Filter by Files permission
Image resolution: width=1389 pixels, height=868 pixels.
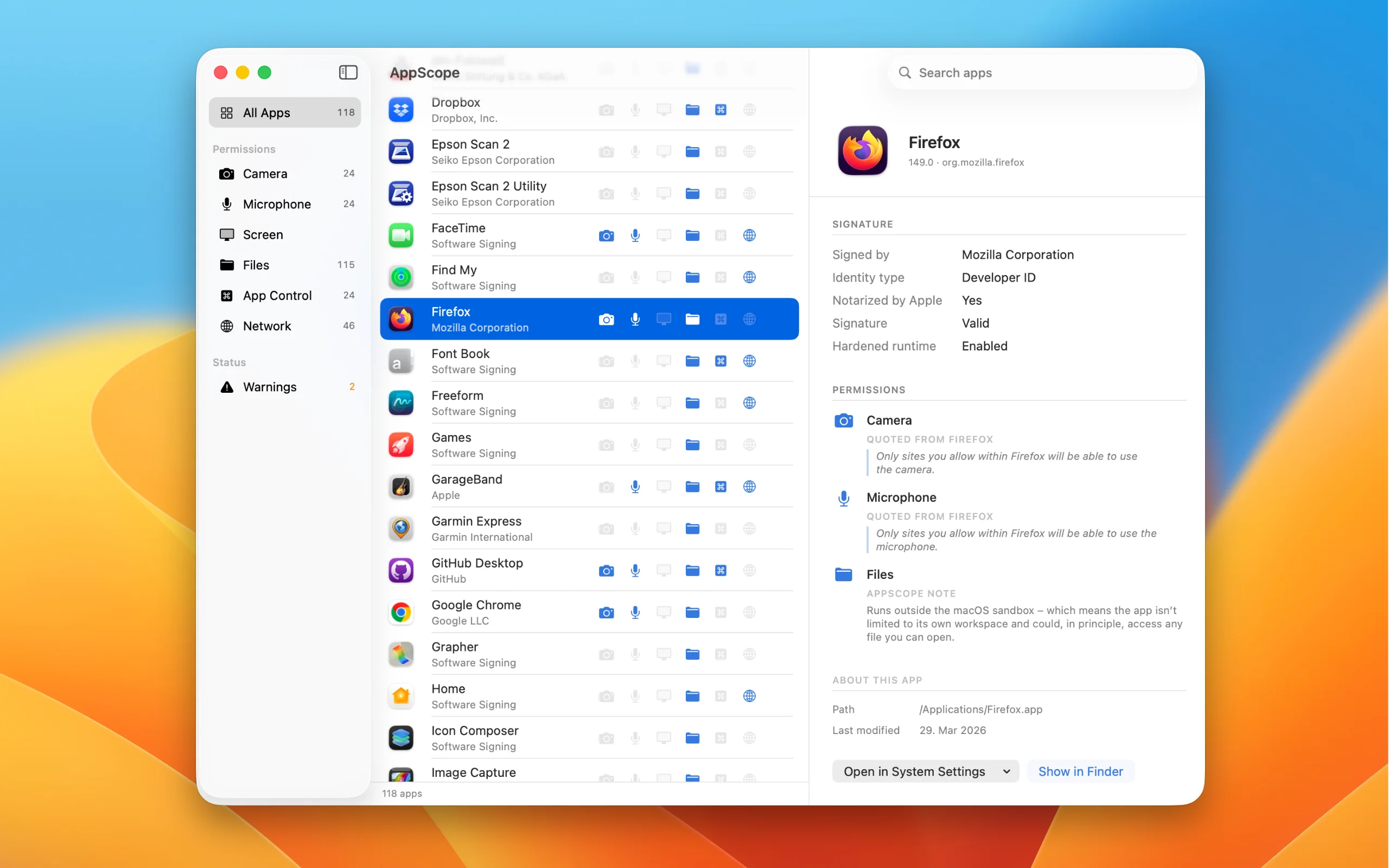[x=285, y=265]
